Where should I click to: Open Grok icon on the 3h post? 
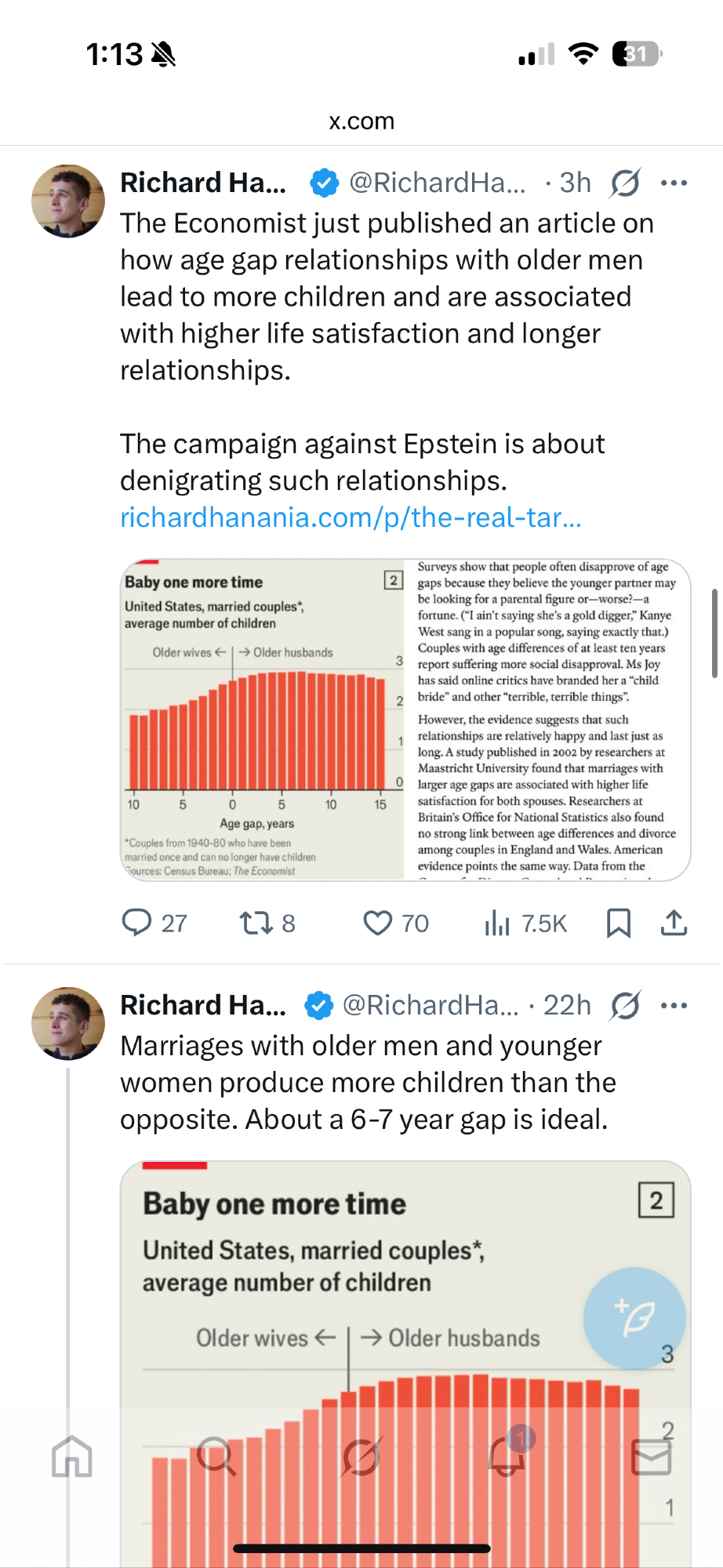pyautogui.click(x=626, y=183)
